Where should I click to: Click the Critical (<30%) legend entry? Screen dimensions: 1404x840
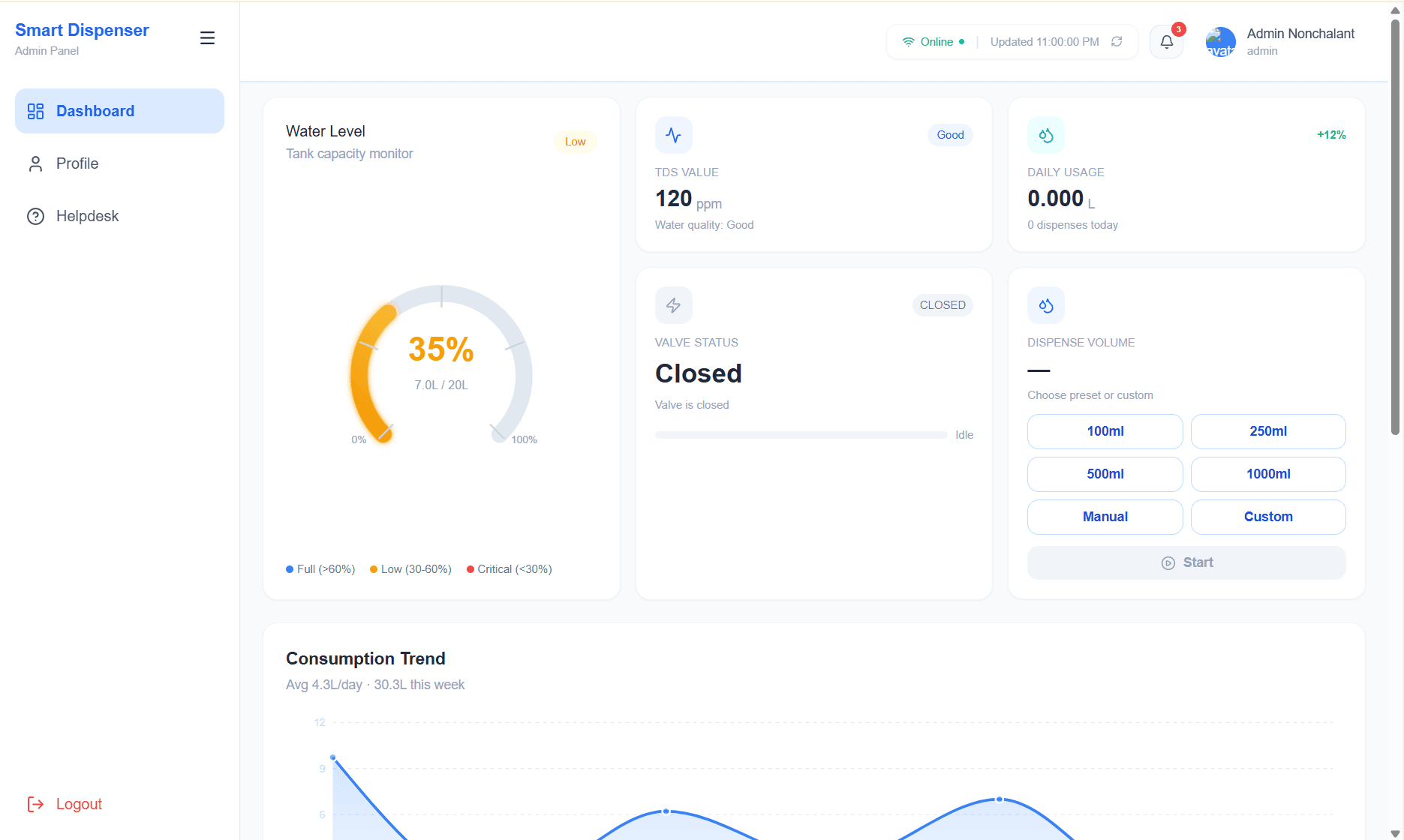(509, 569)
